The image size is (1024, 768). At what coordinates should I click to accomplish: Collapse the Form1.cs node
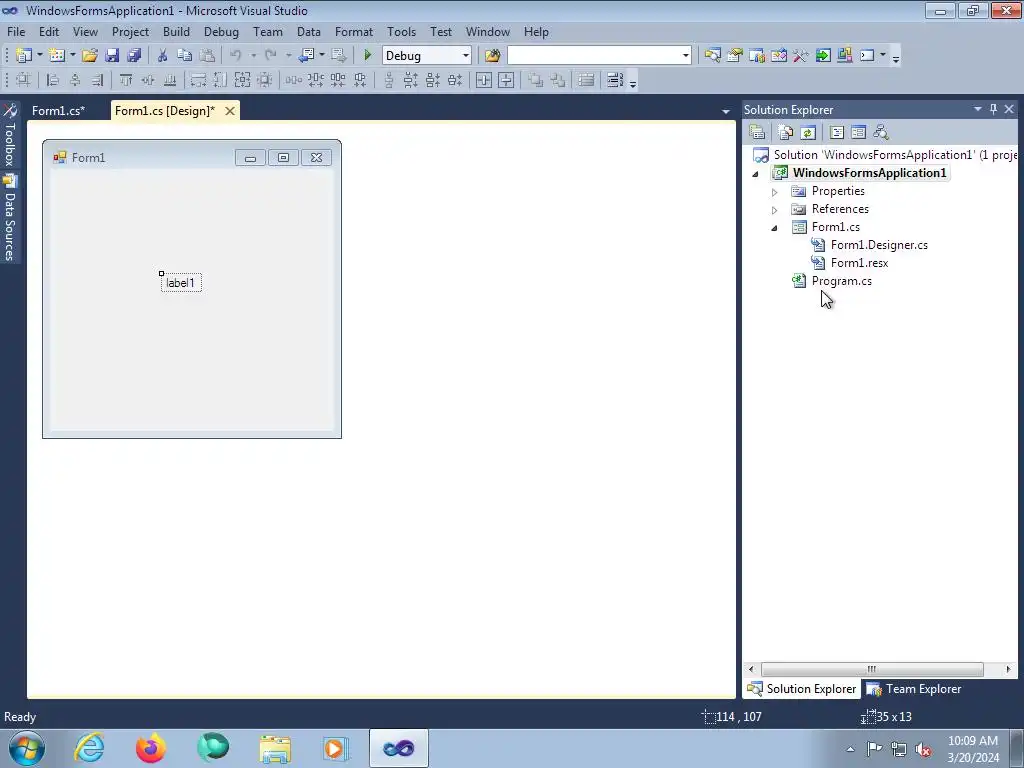775,228
